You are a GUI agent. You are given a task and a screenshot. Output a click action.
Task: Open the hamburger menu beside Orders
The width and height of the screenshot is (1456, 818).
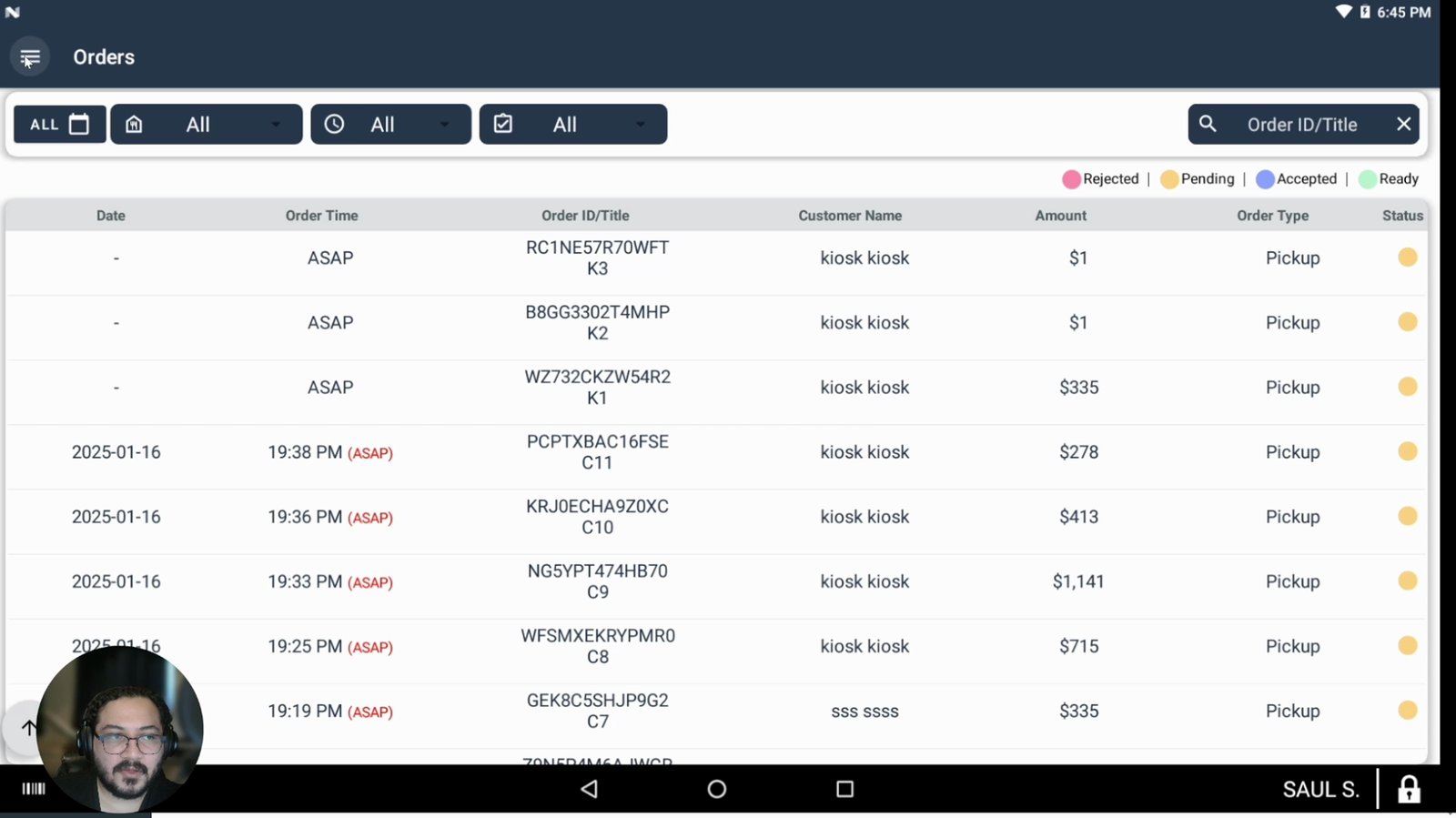(x=30, y=57)
